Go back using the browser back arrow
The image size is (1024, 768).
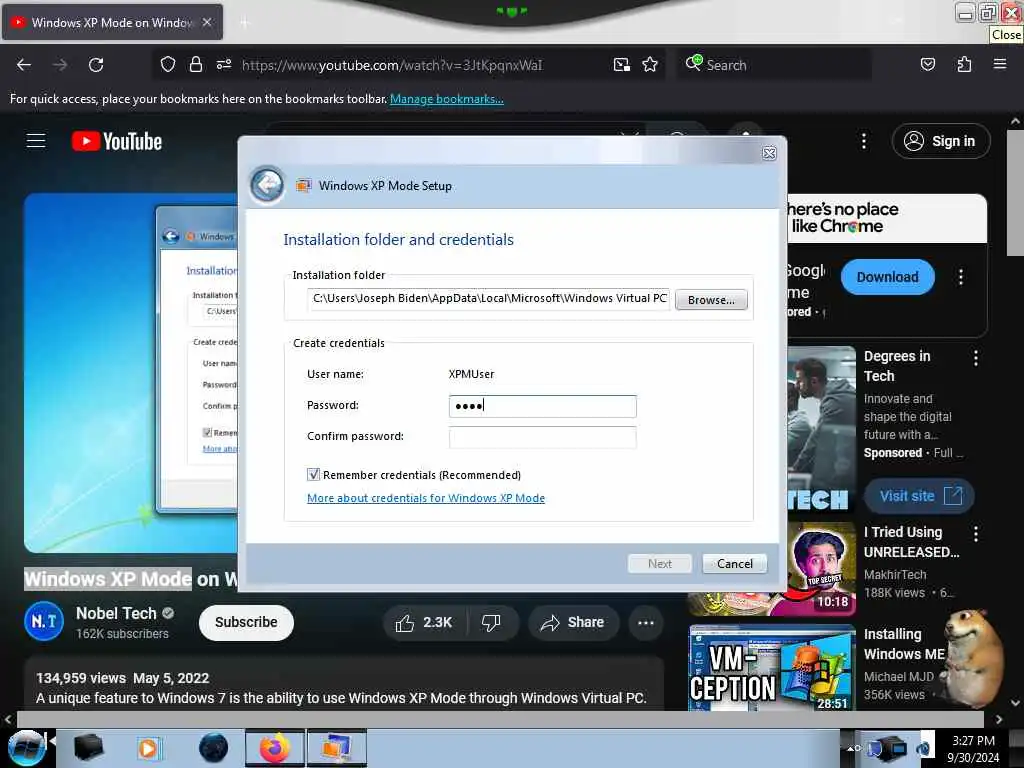24,65
